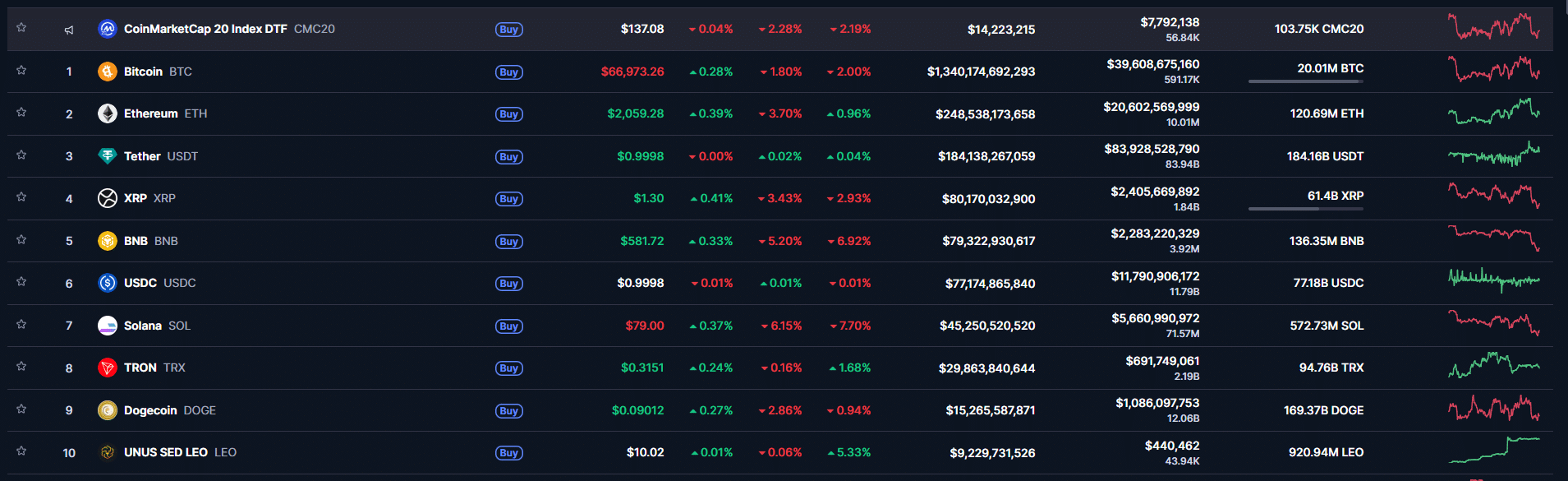Open the Ethereum ETH name link
Image resolution: width=1568 pixels, height=481 pixels.
point(165,113)
